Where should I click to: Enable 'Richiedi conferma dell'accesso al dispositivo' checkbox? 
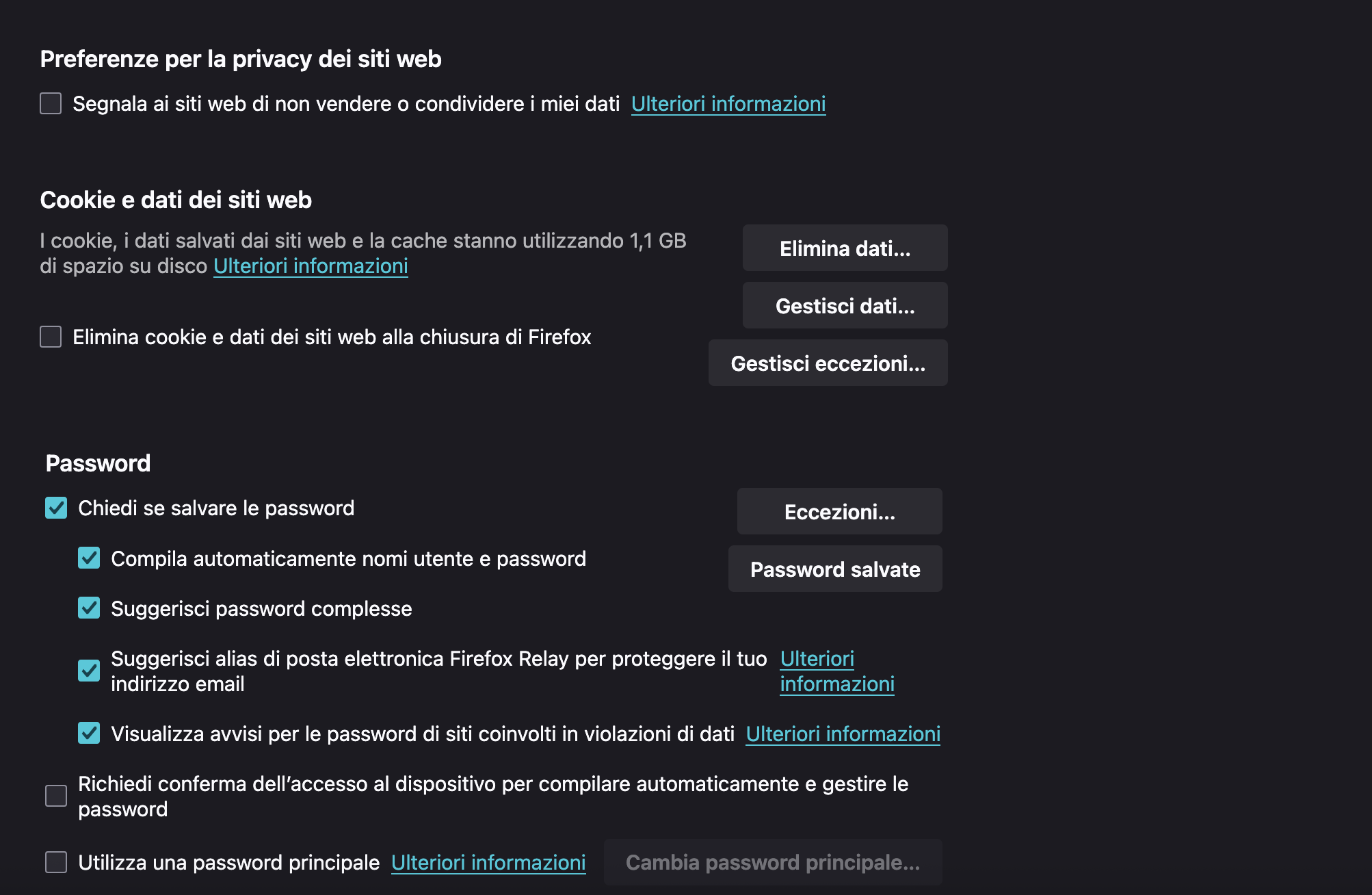click(56, 796)
